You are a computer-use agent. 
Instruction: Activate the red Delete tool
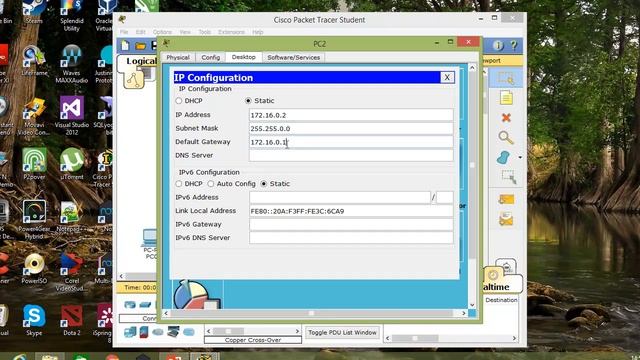coord(506,118)
